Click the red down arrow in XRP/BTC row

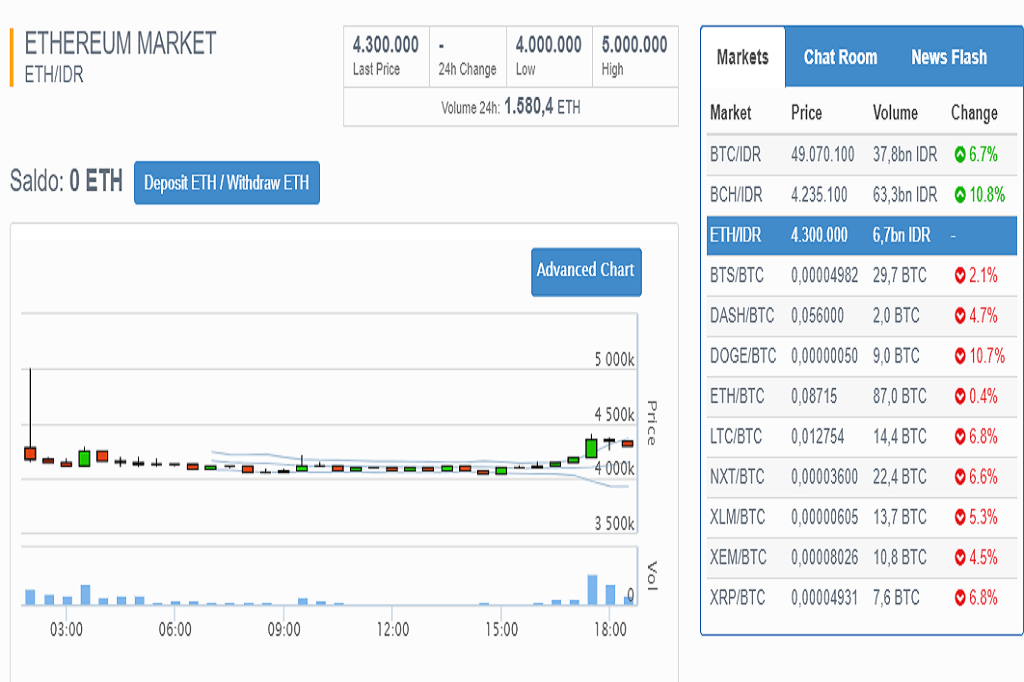coord(960,598)
